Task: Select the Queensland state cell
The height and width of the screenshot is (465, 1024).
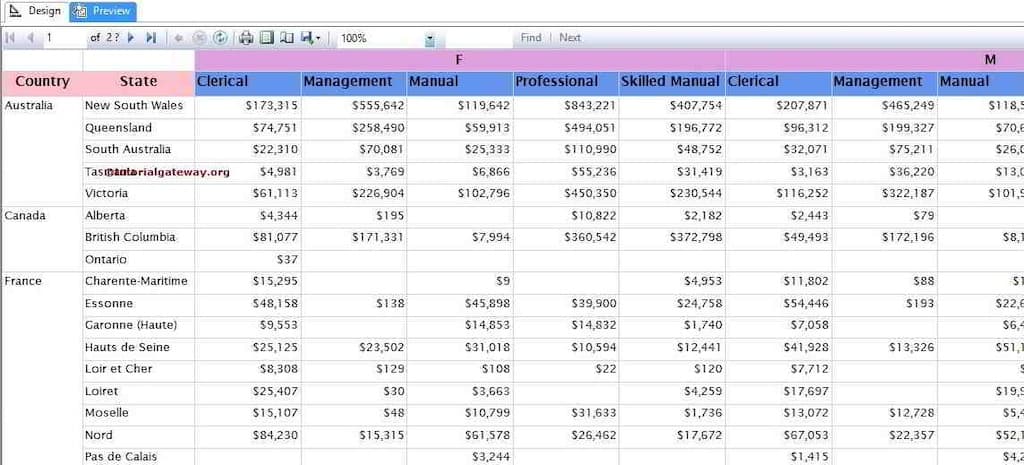Action: (x=138, y=128)
